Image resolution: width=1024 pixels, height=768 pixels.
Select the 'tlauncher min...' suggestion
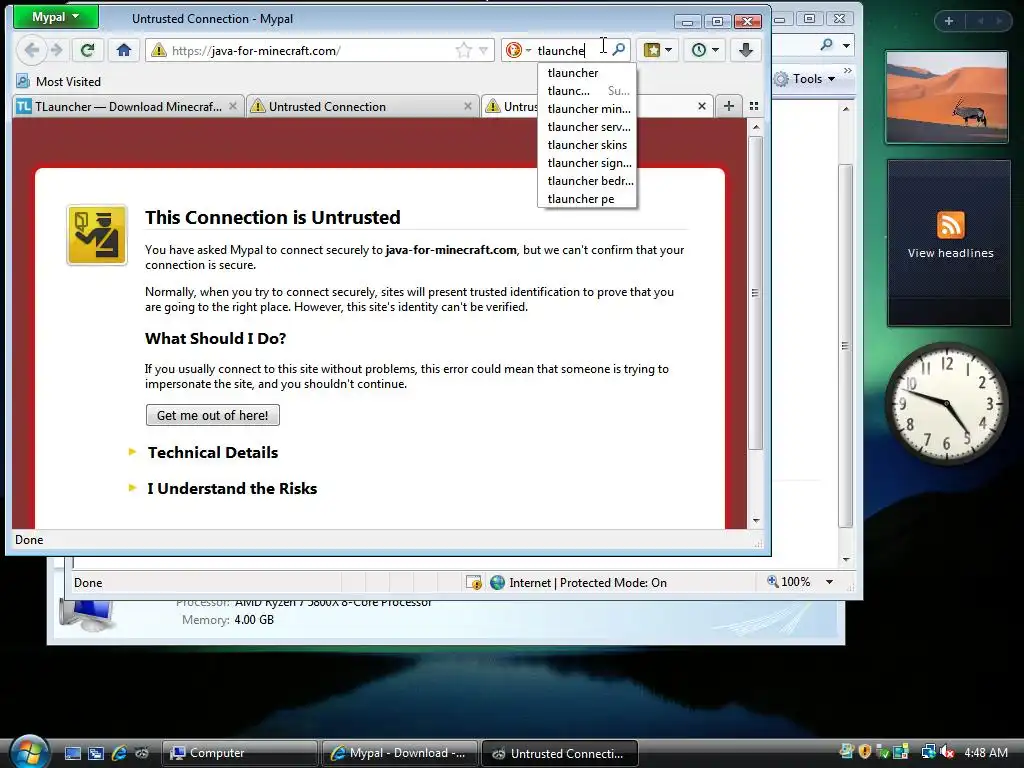point(586,109)
